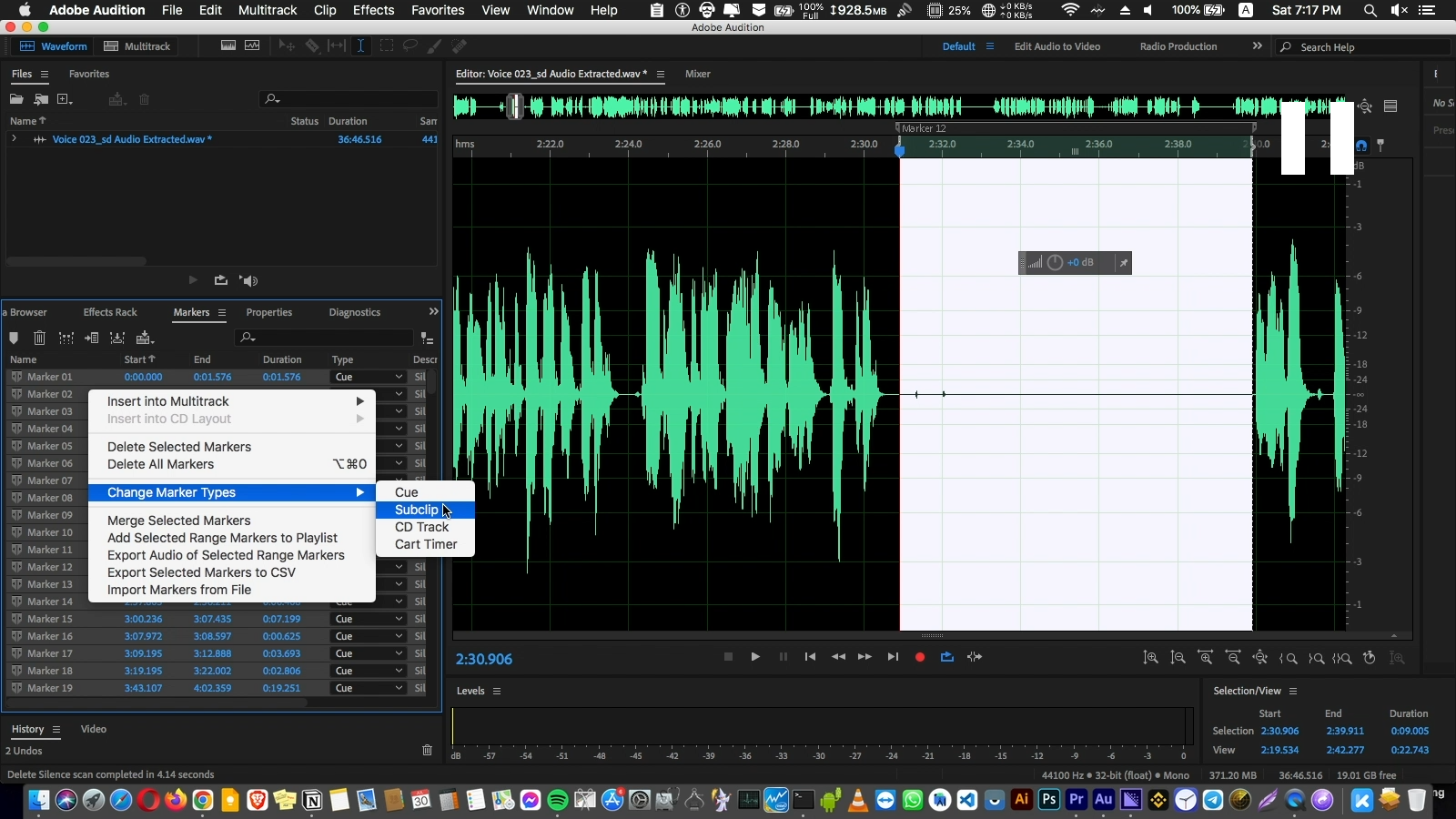Click the Fast Forward transport button

(x=864, y=657)
